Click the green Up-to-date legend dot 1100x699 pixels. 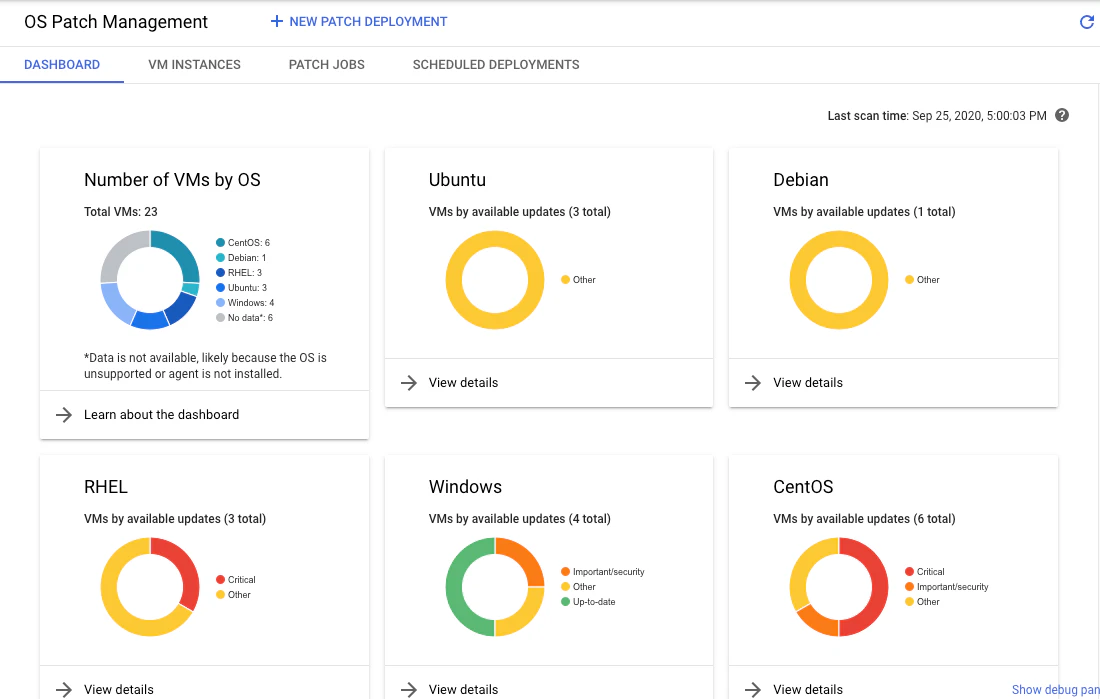point(565,602)
